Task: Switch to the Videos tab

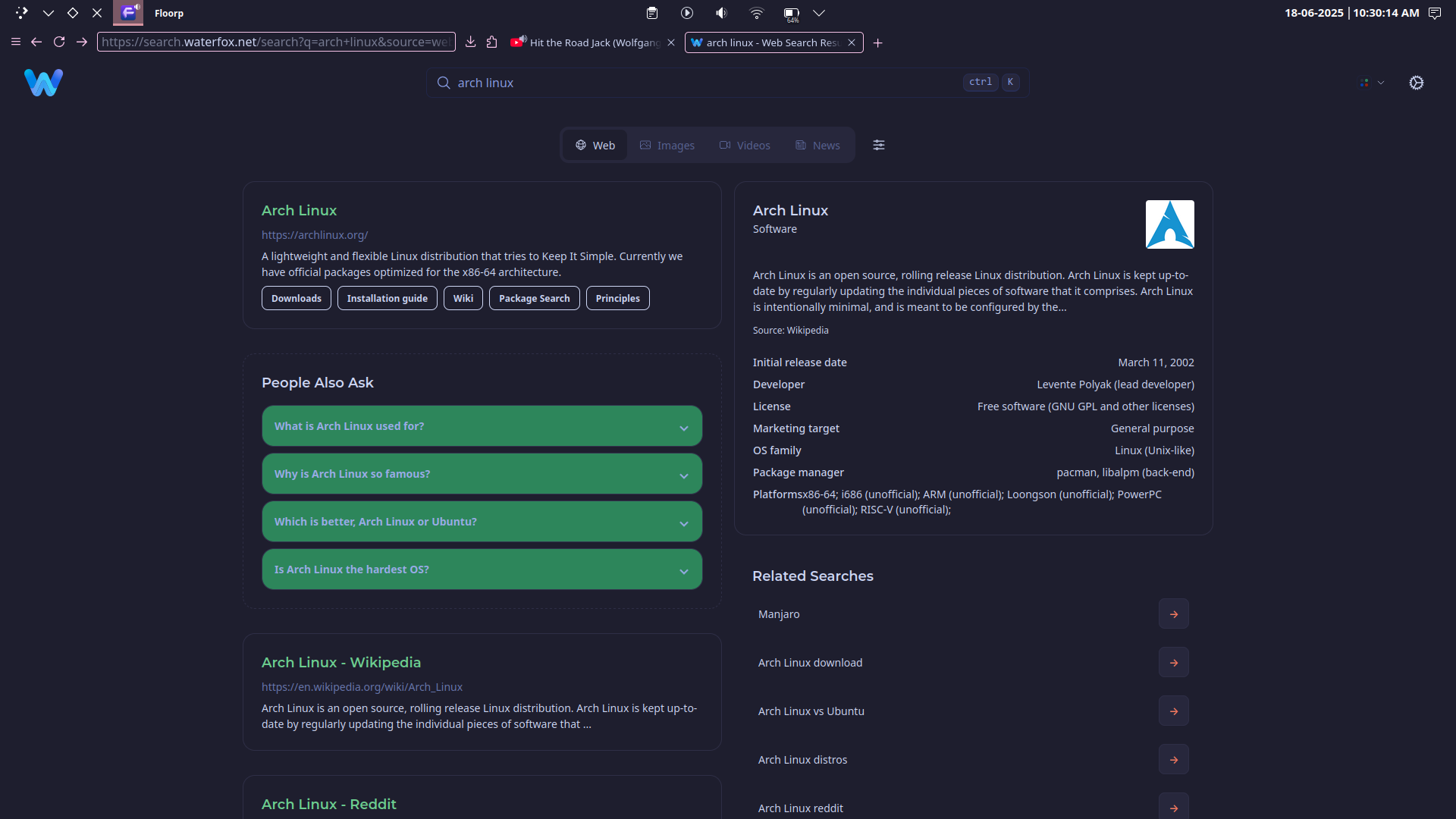Action: tap(745, 145)
